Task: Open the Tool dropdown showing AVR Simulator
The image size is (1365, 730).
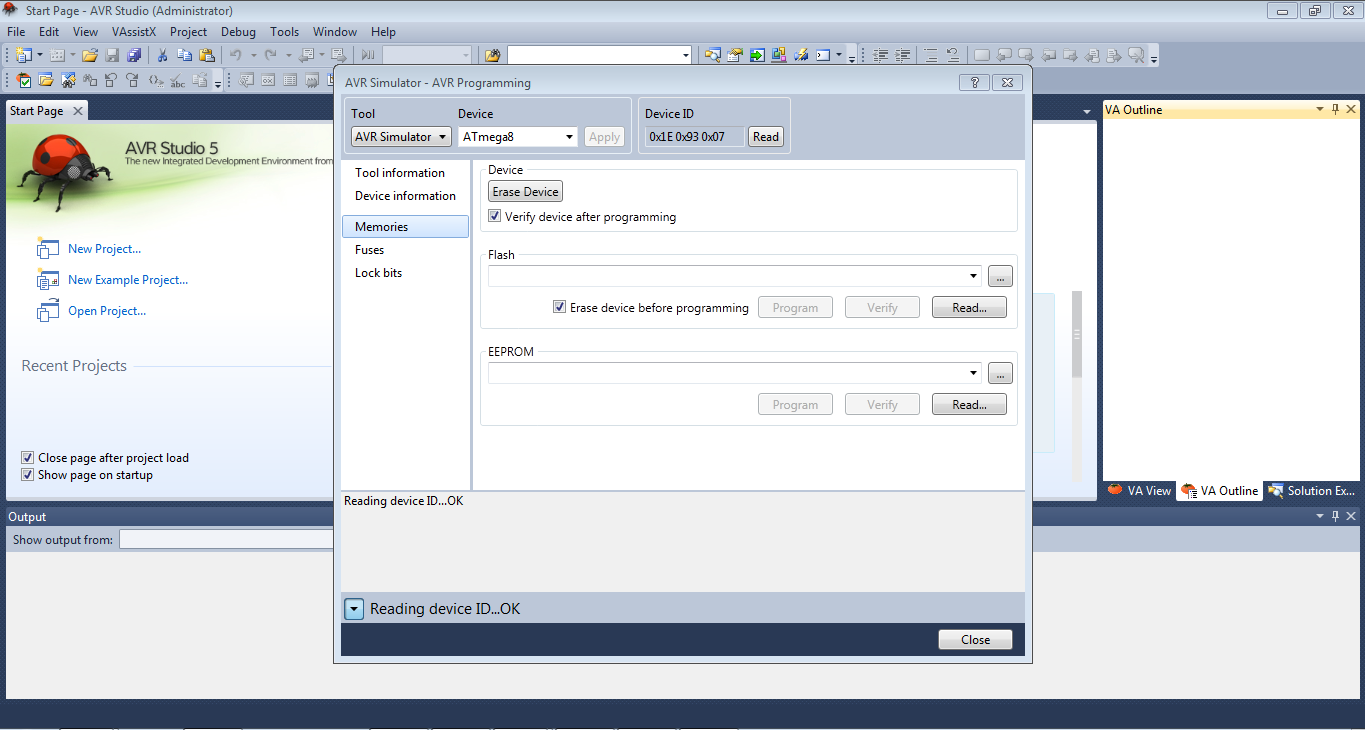Action: [401, 137]
